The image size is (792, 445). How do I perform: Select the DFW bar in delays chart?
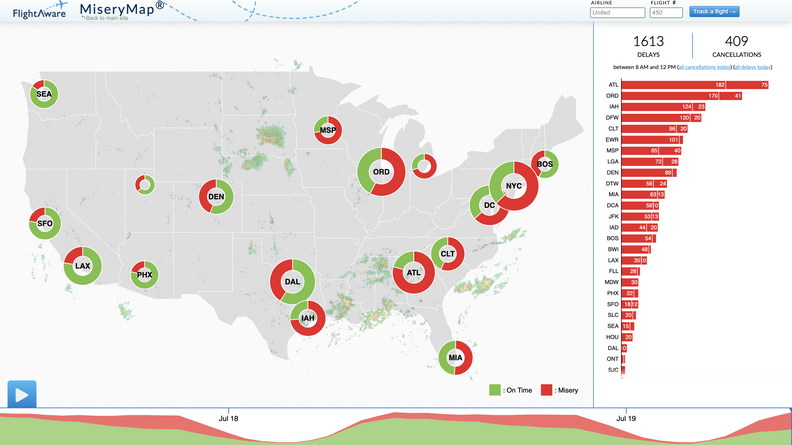(661, 118)
